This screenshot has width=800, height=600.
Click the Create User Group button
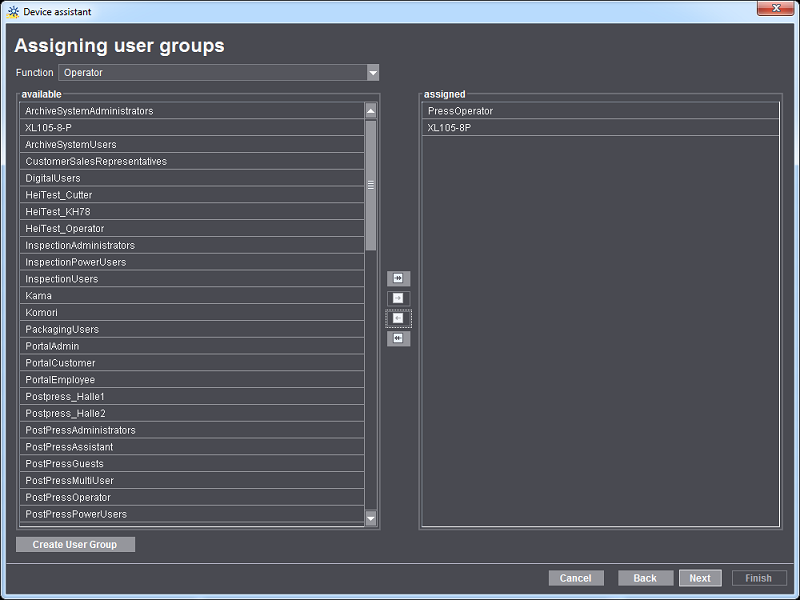[x=74, y=544]
